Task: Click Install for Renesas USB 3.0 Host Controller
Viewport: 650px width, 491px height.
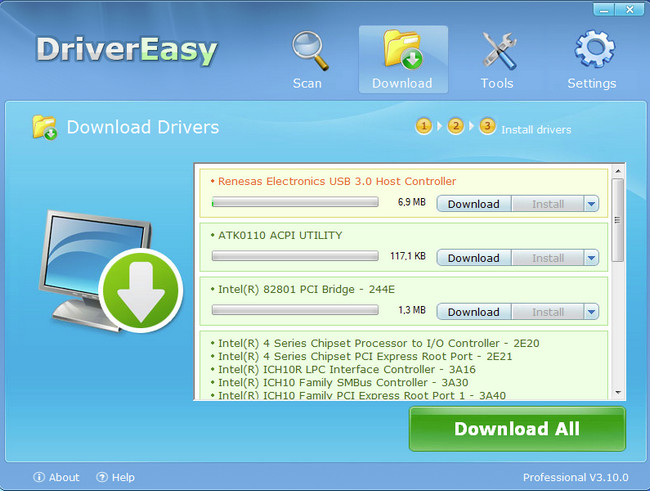Action: [x=548, y=204]
